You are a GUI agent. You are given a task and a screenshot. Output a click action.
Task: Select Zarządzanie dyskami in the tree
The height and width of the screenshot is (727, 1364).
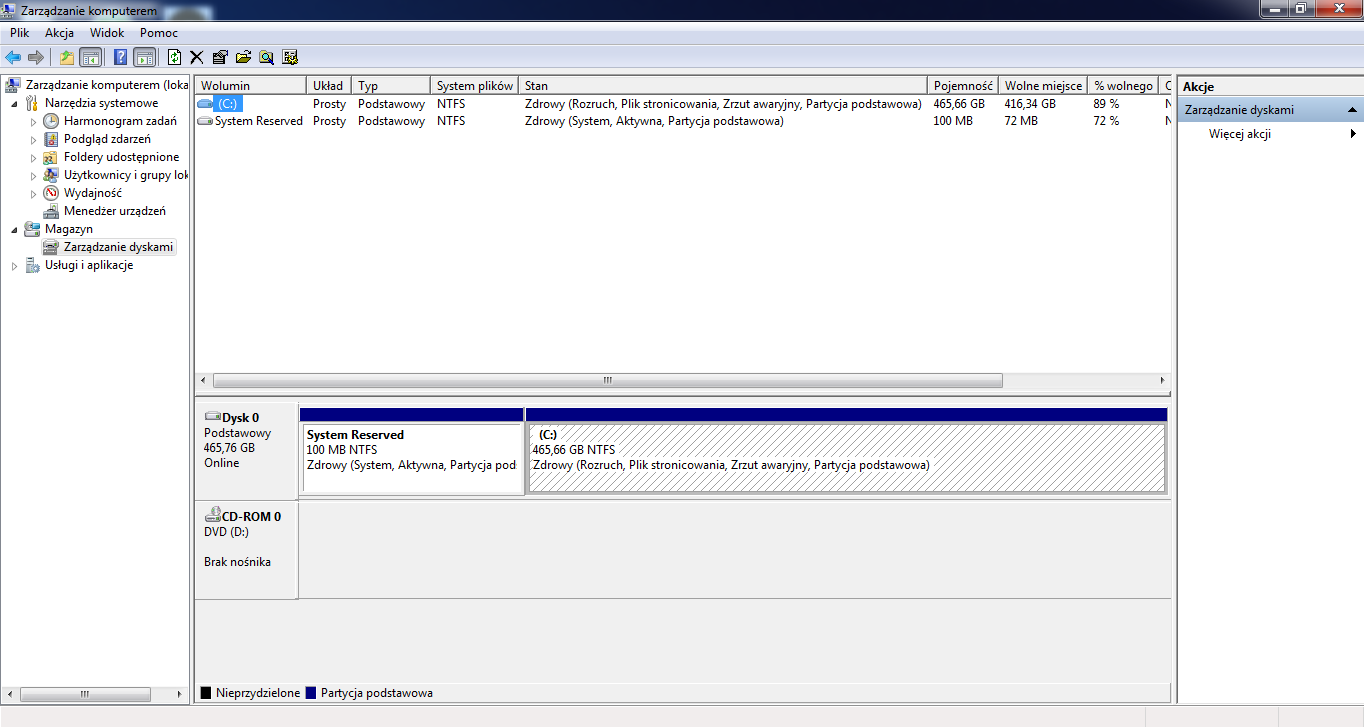click(118, 247)
